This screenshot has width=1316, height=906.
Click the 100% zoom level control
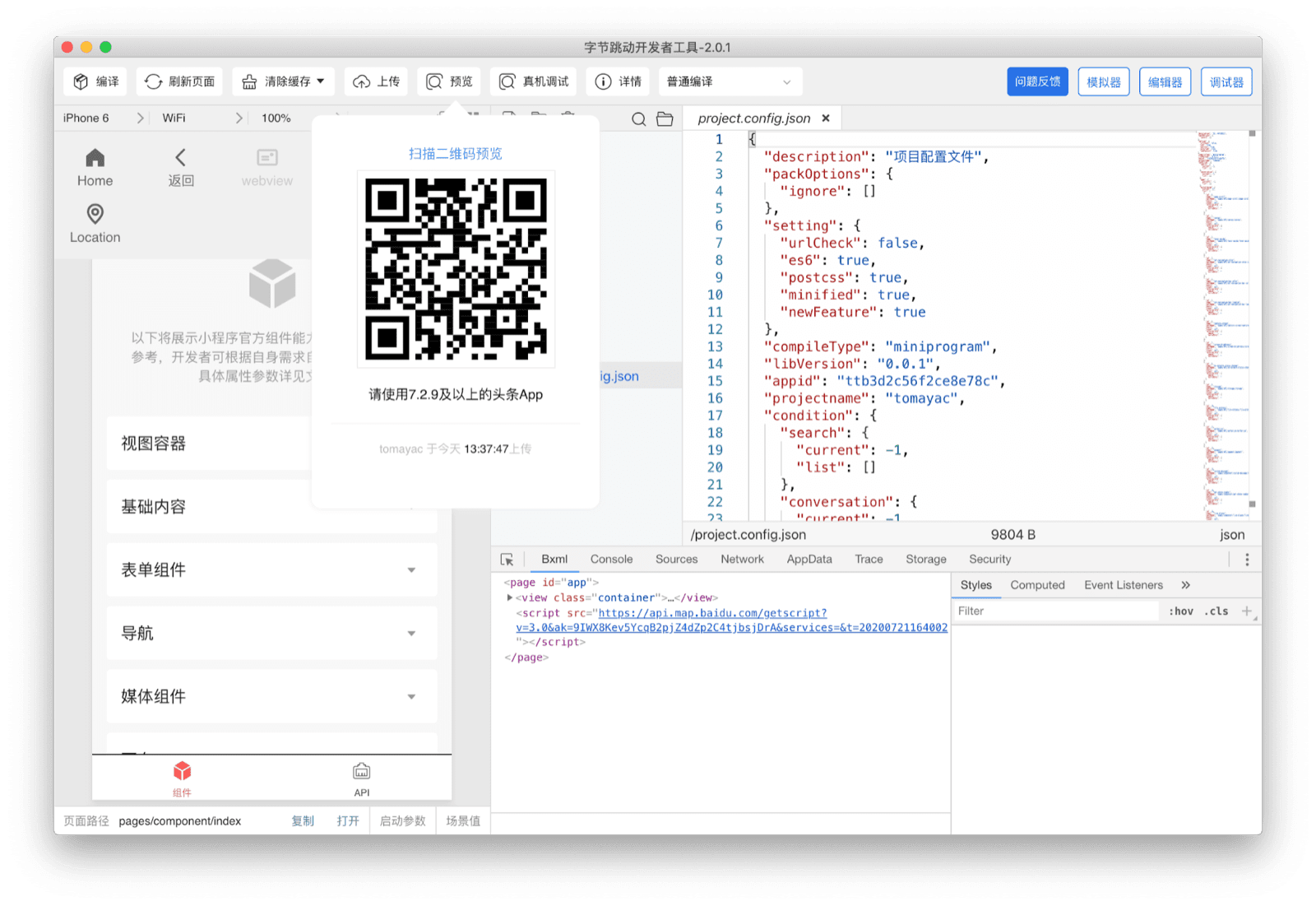277,118
